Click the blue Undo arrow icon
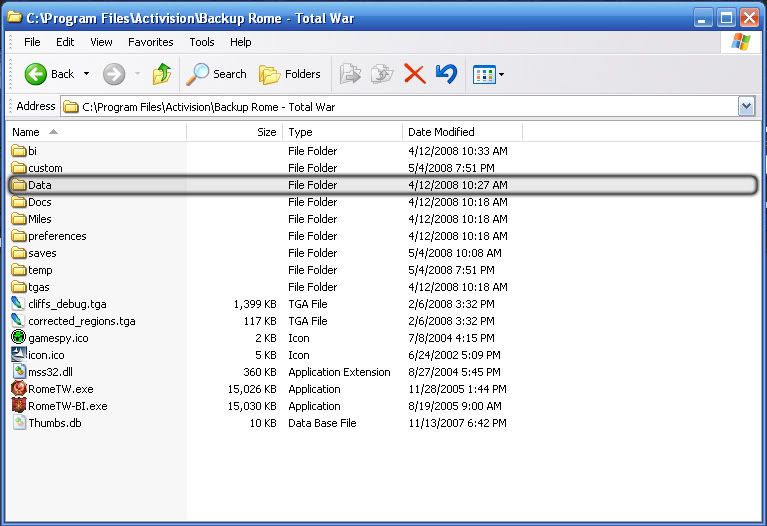Screen dimensions: 767x526 coord(446,74)
